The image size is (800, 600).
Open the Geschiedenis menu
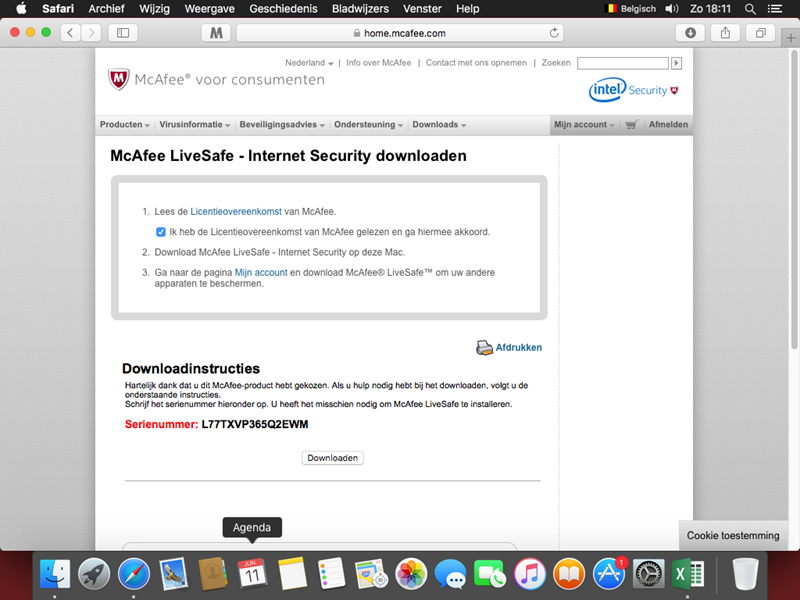tap(283, 9)
